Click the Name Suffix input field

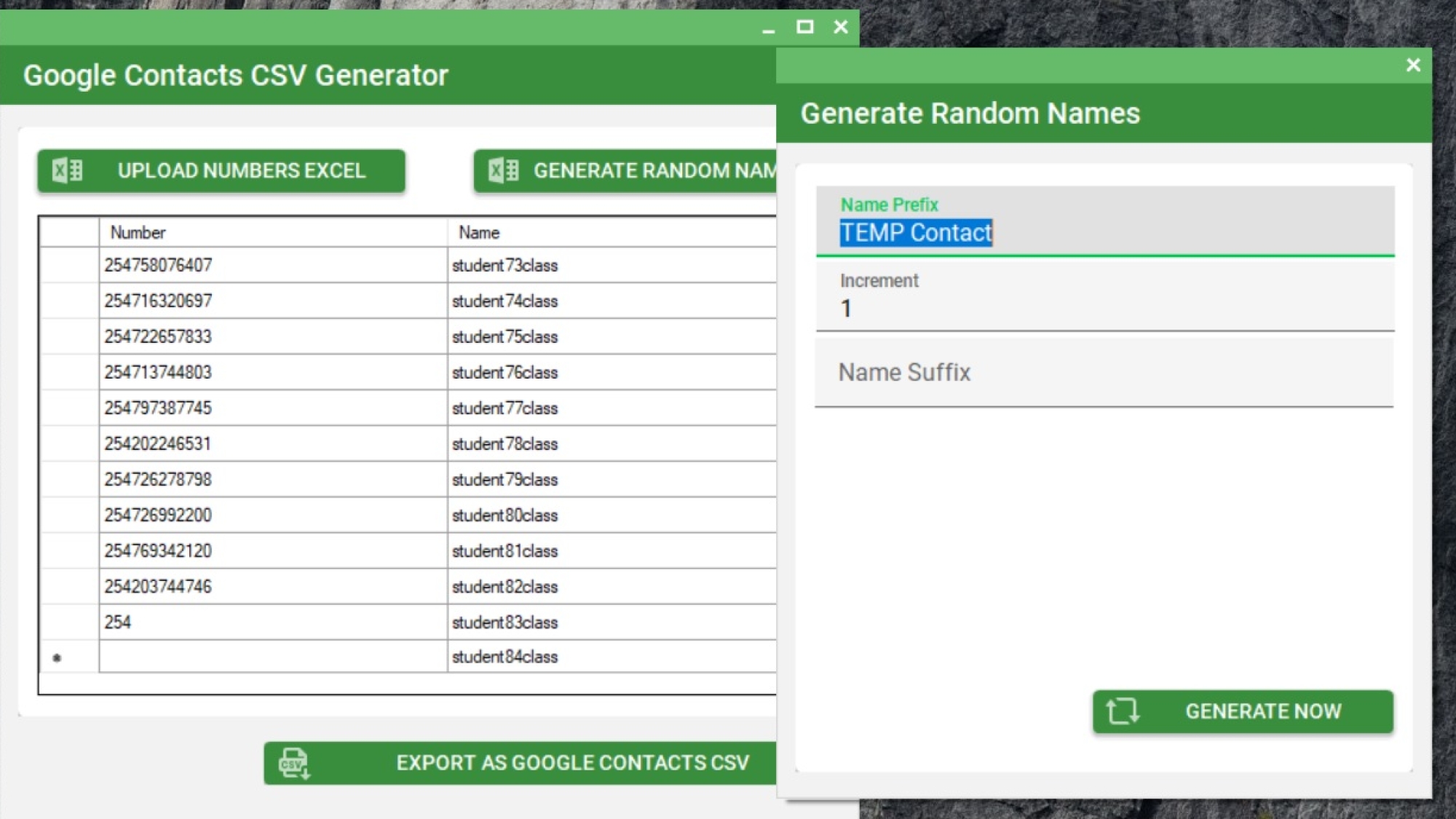tap(1104, 373)
